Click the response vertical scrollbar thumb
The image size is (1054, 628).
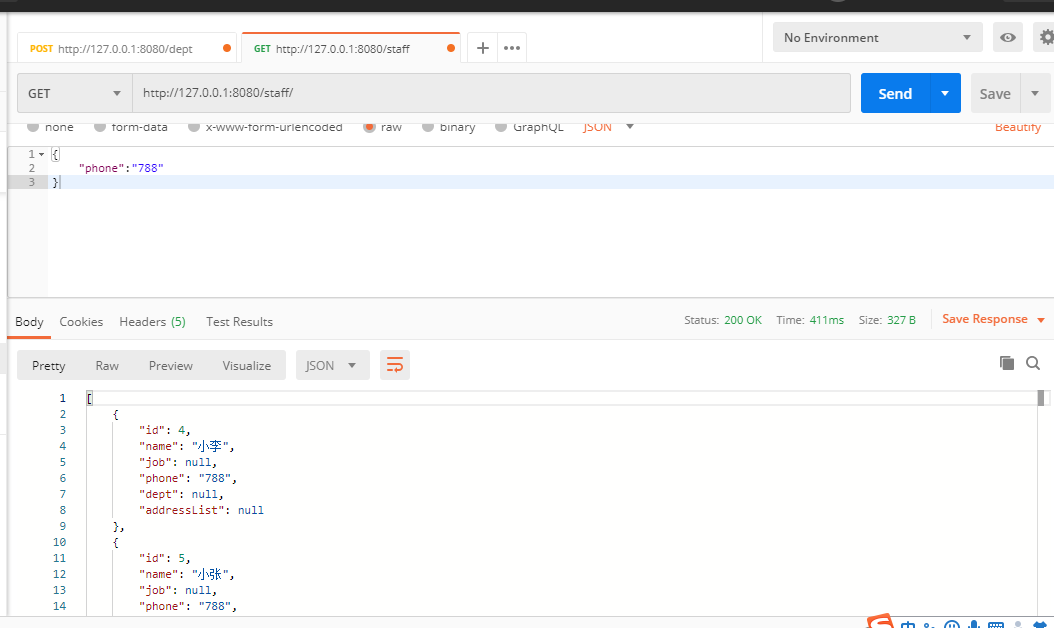pyautogui.click(x=1041, y=398)
